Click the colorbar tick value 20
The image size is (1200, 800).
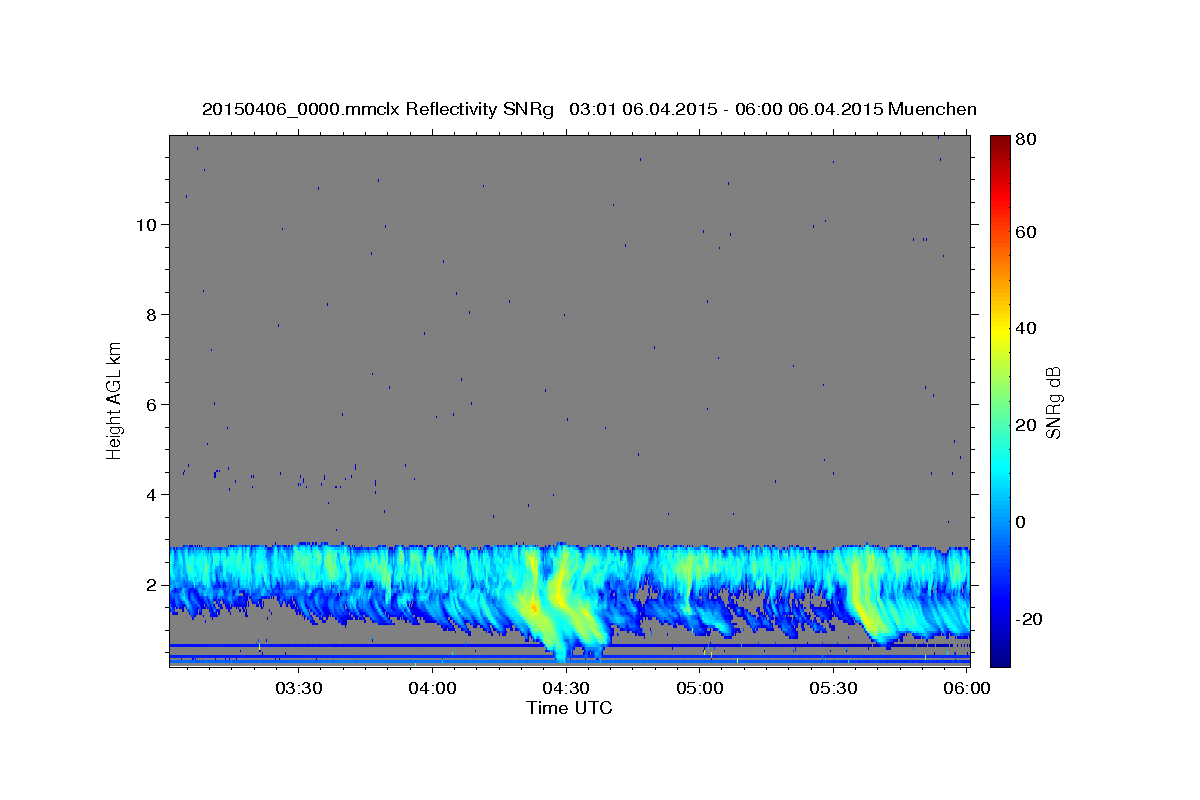[x=1024, y=425]
